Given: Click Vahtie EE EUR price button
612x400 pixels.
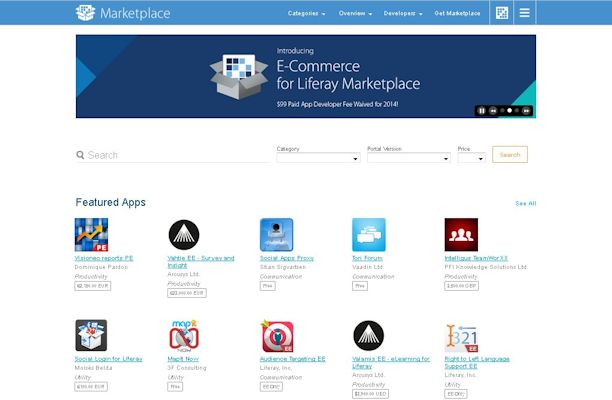Looking at the screenshot, I should click(187, 293).
